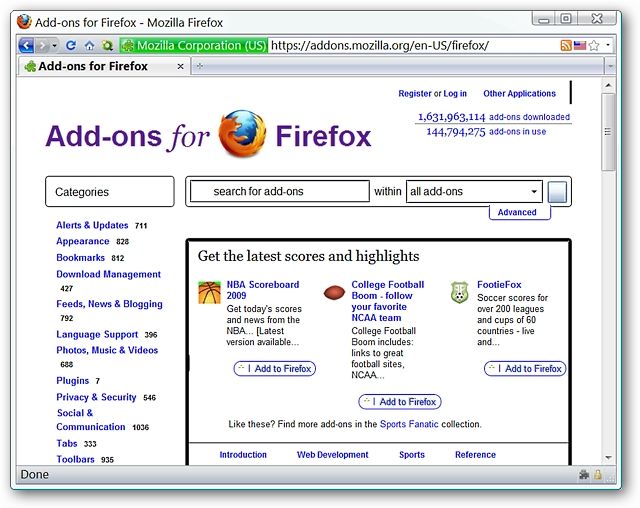Image resolution: width=640 pixels, height=508 pixels.
Task: Bookmark this page with the star icon
Action: (594, 45)
